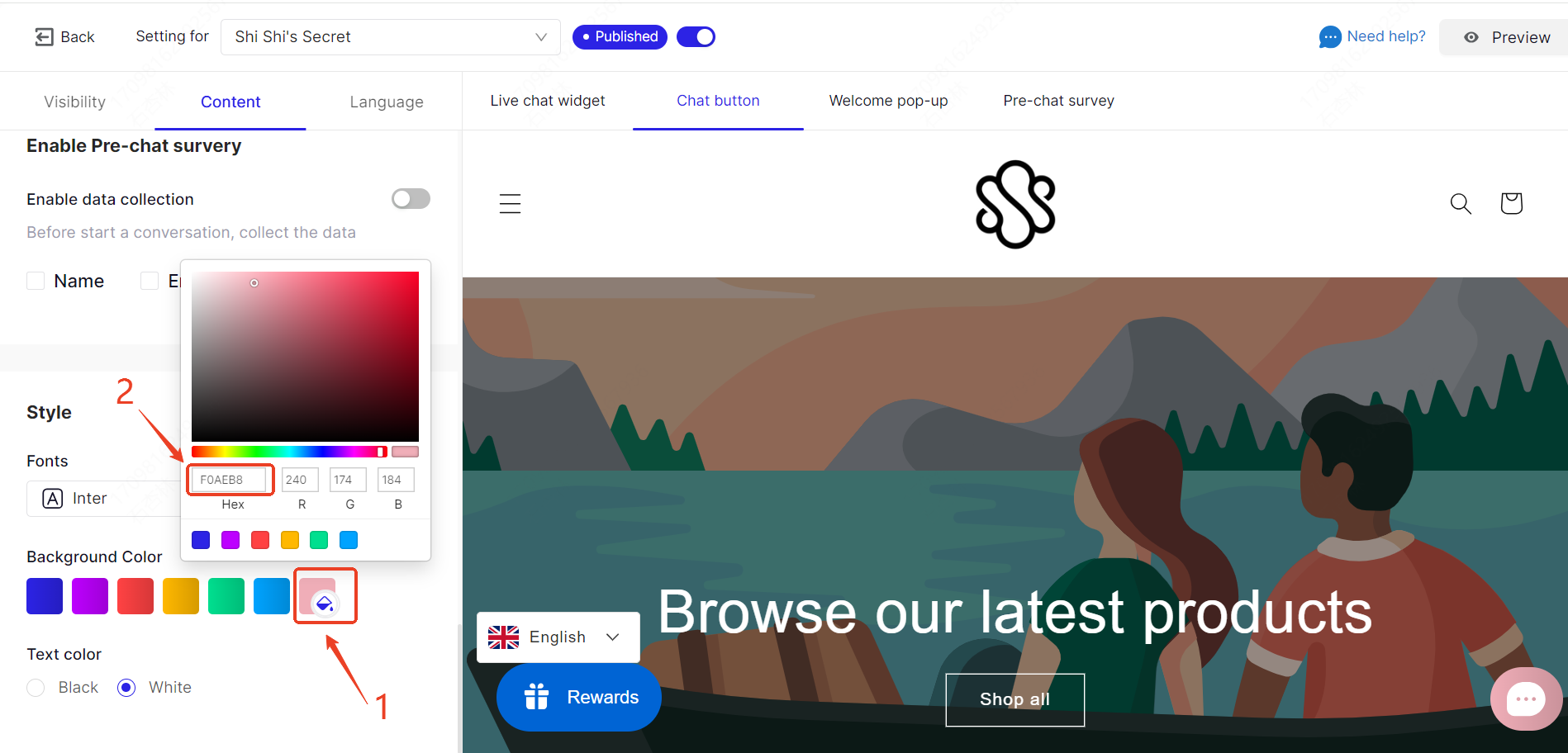Image resolution: width=1568 pixels, height=753 pixels.
Task: Click the Need help chat icon
Action: 1329,37
